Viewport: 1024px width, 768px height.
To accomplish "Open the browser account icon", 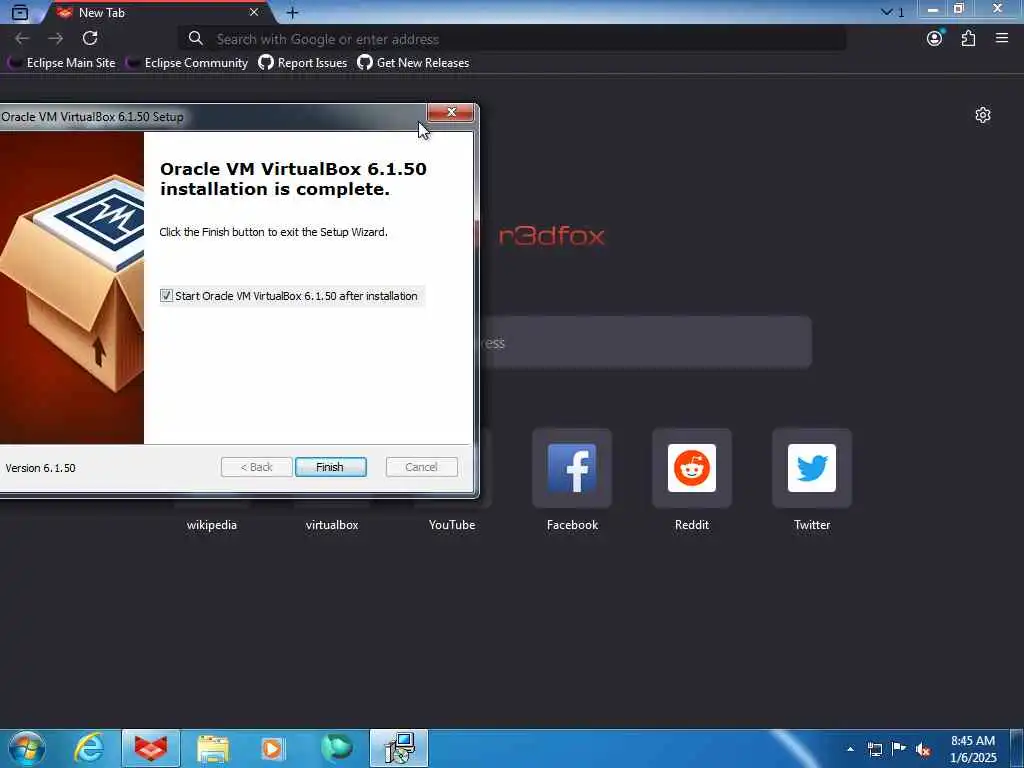I will pos(935,39).
